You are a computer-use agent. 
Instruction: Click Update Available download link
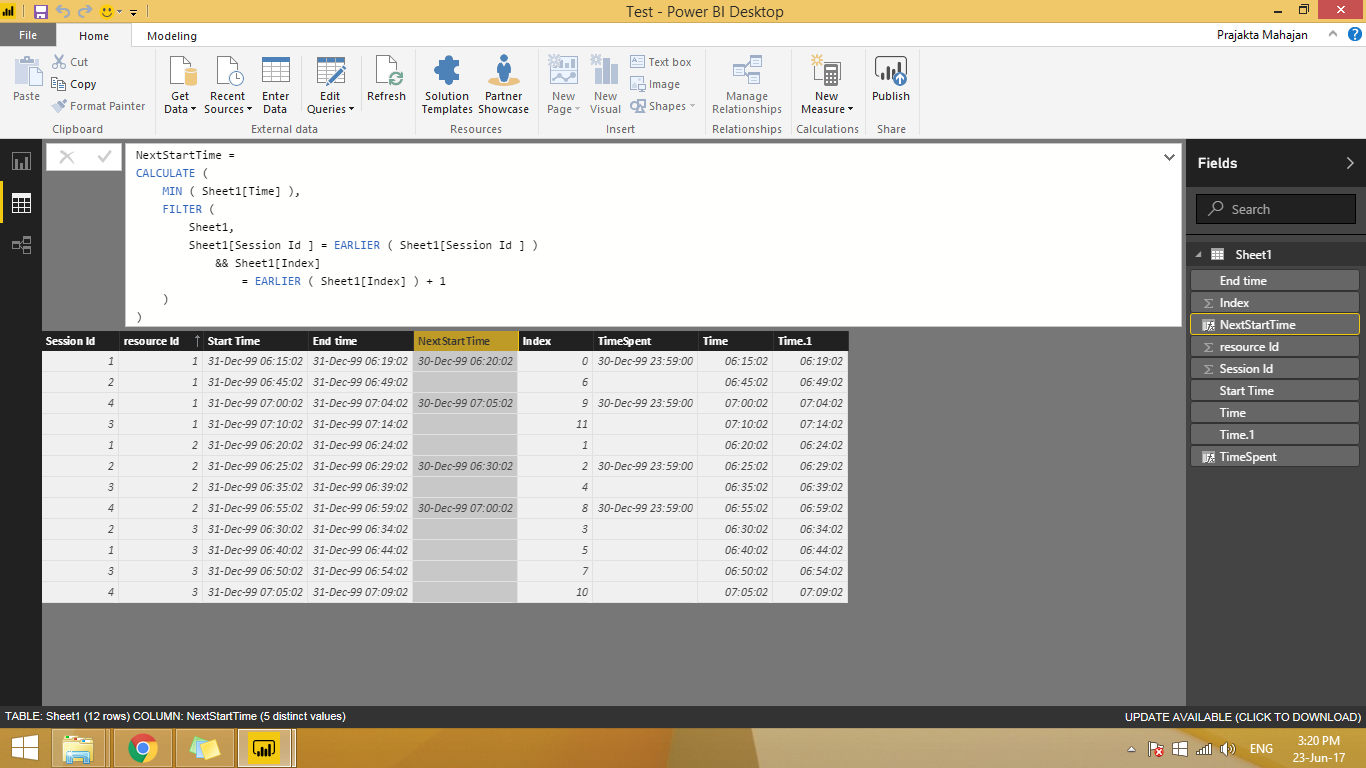[x=1243, y=717]
